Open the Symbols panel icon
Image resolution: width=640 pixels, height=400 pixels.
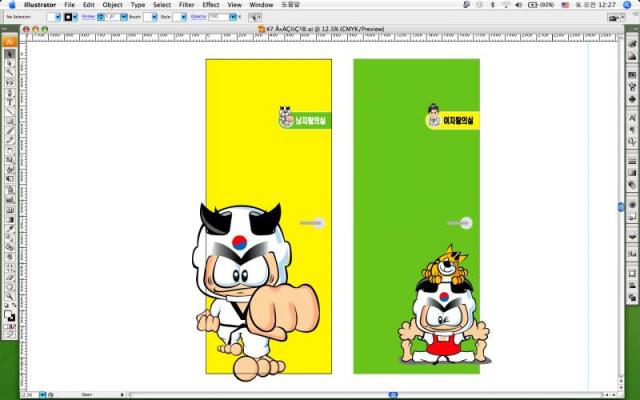click(x=632, y=99)
